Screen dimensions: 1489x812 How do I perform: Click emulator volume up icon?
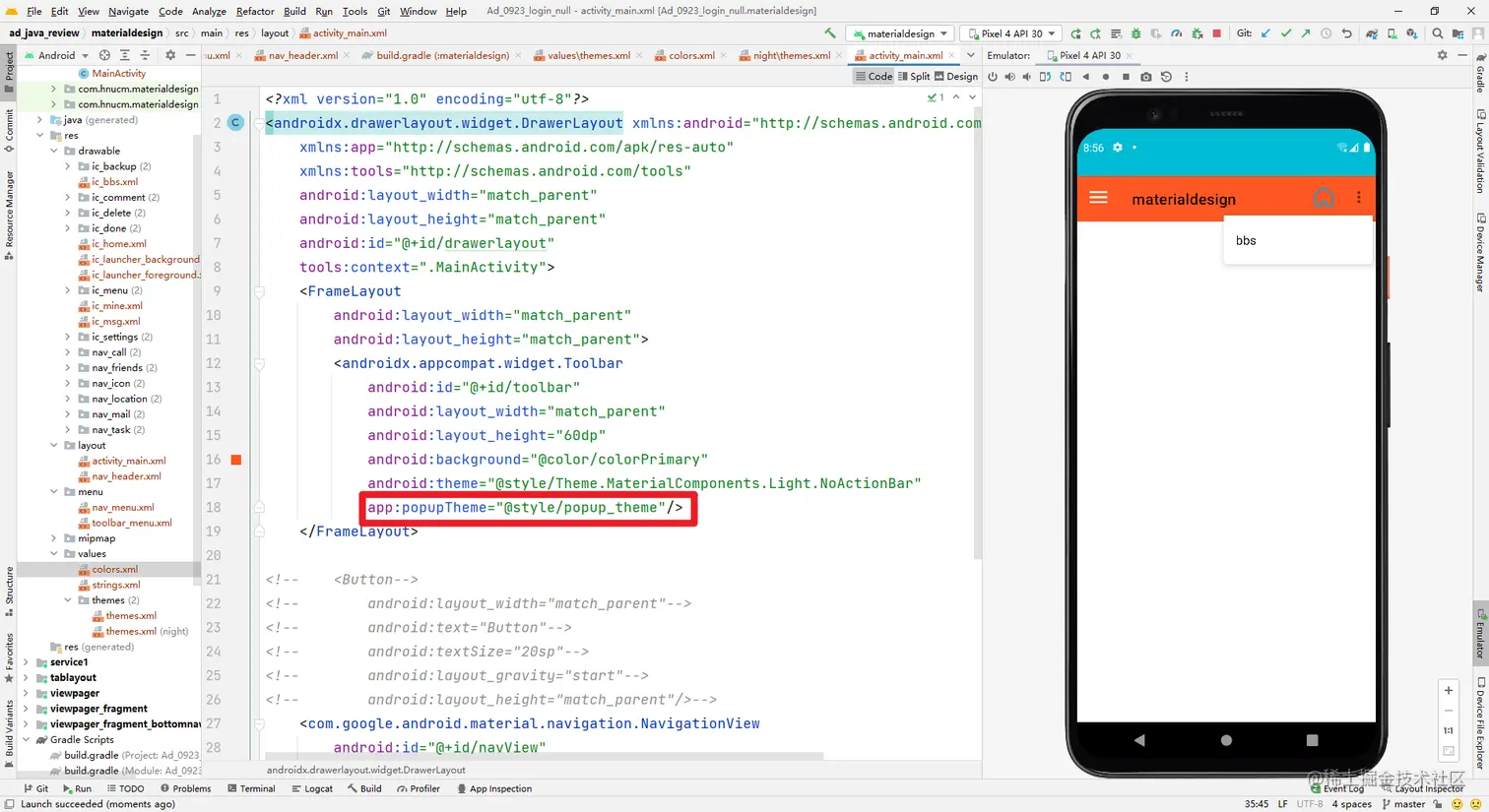(1009, 77)
